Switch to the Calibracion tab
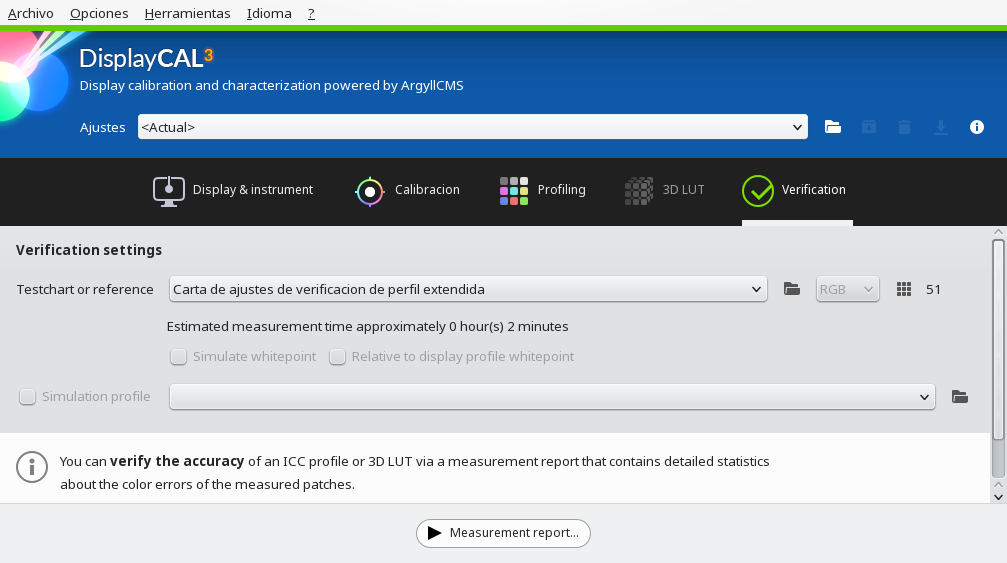The height and width of the screenshot is (563, 1007). pos(407,190)
